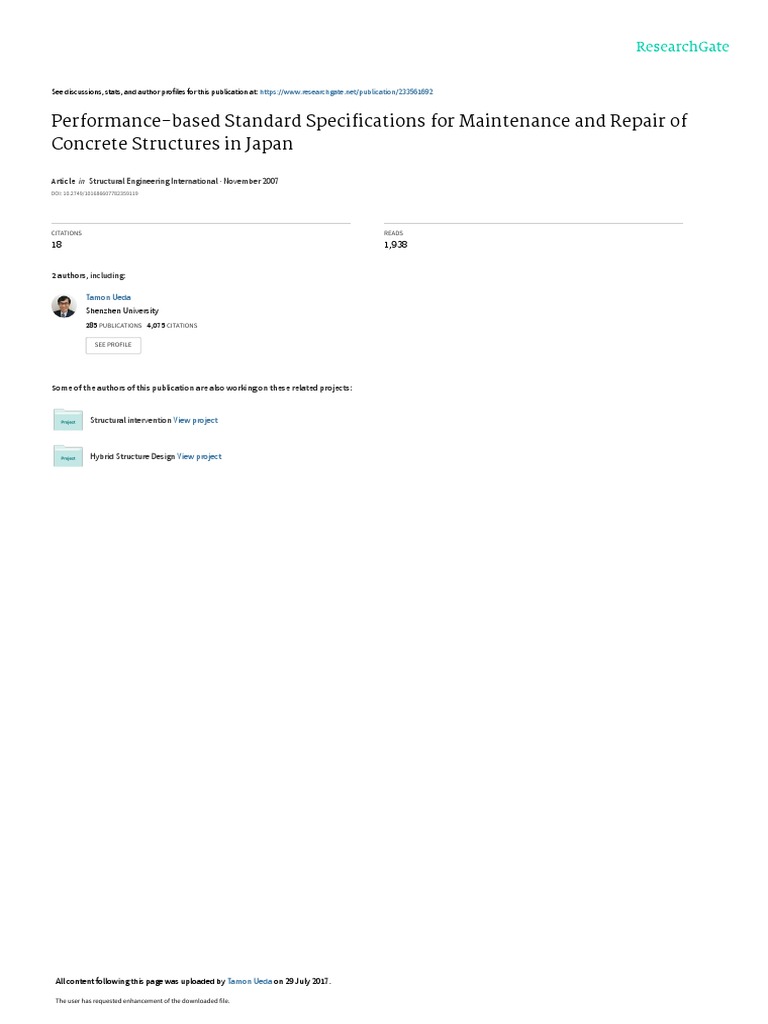Click the article title heading
This screenshot has width=768, height=1024.
pyautogui.click(x=368, y=132)
